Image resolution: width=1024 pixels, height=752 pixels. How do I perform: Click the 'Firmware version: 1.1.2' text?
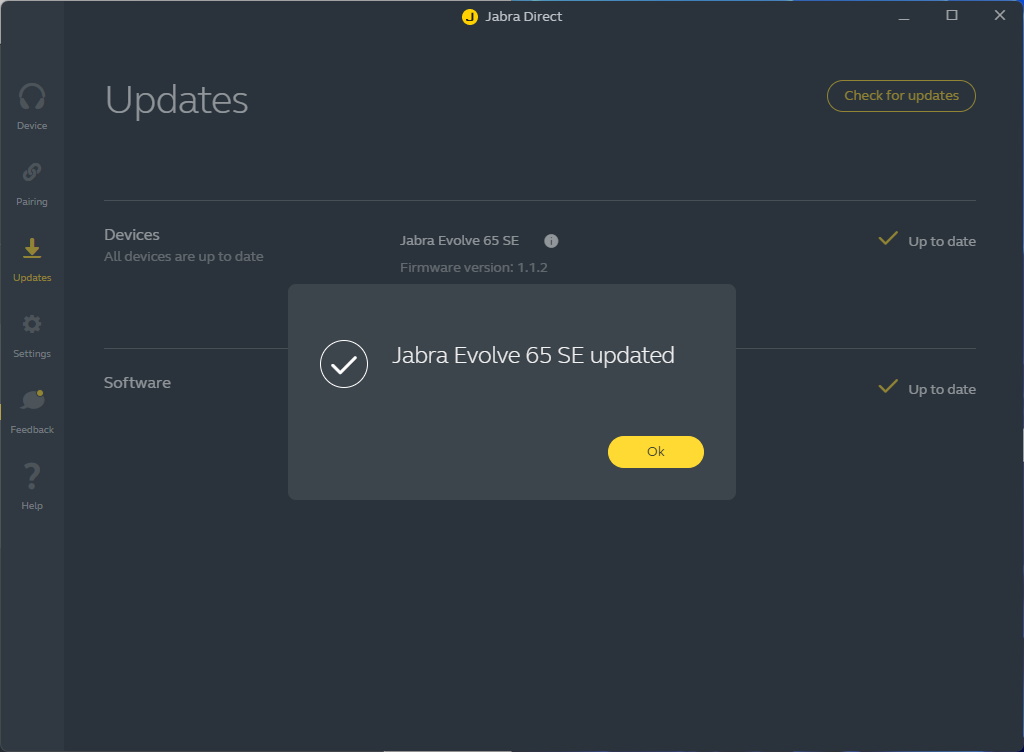point(473,268)
